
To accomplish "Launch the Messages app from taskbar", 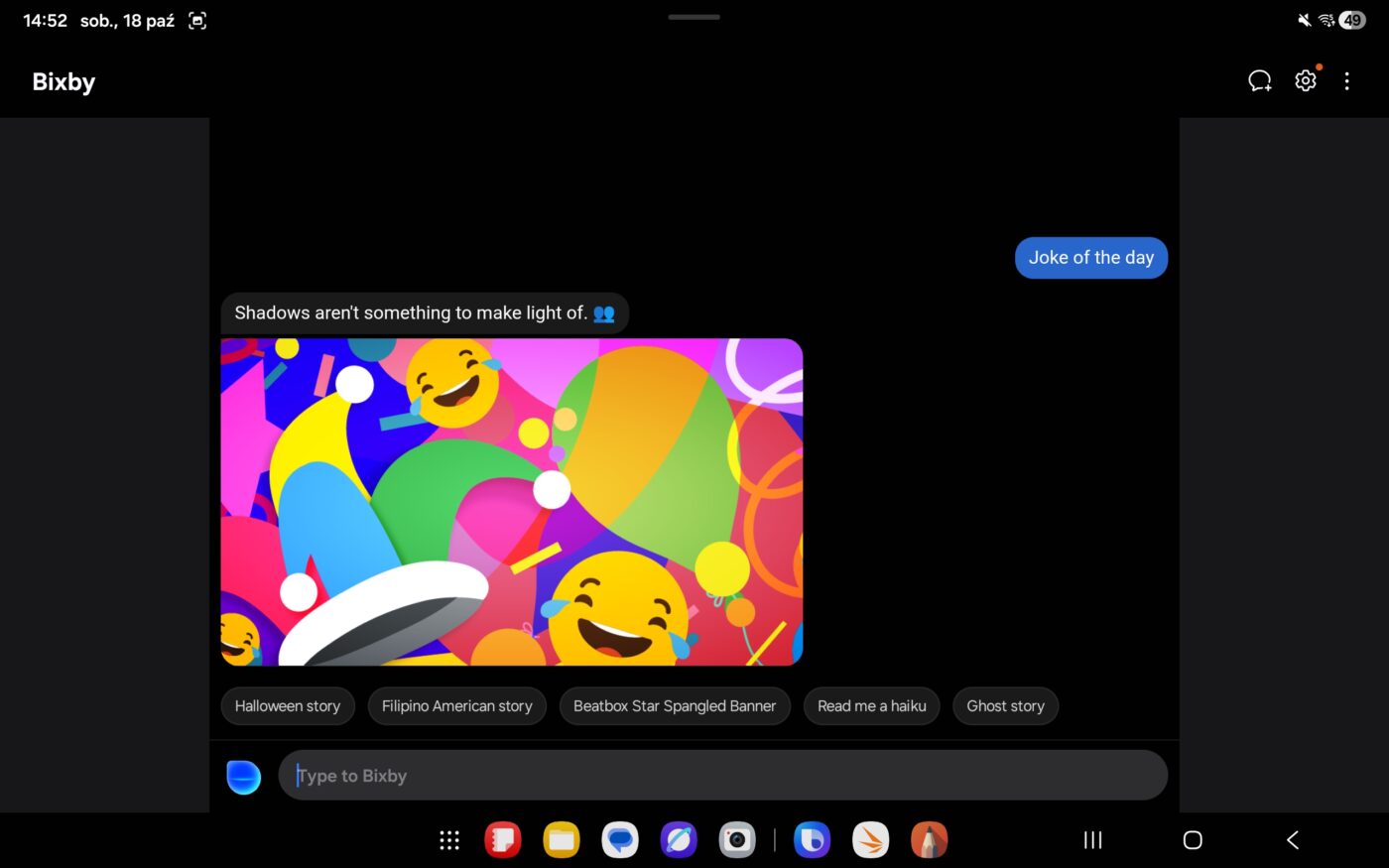I will 620,840.
